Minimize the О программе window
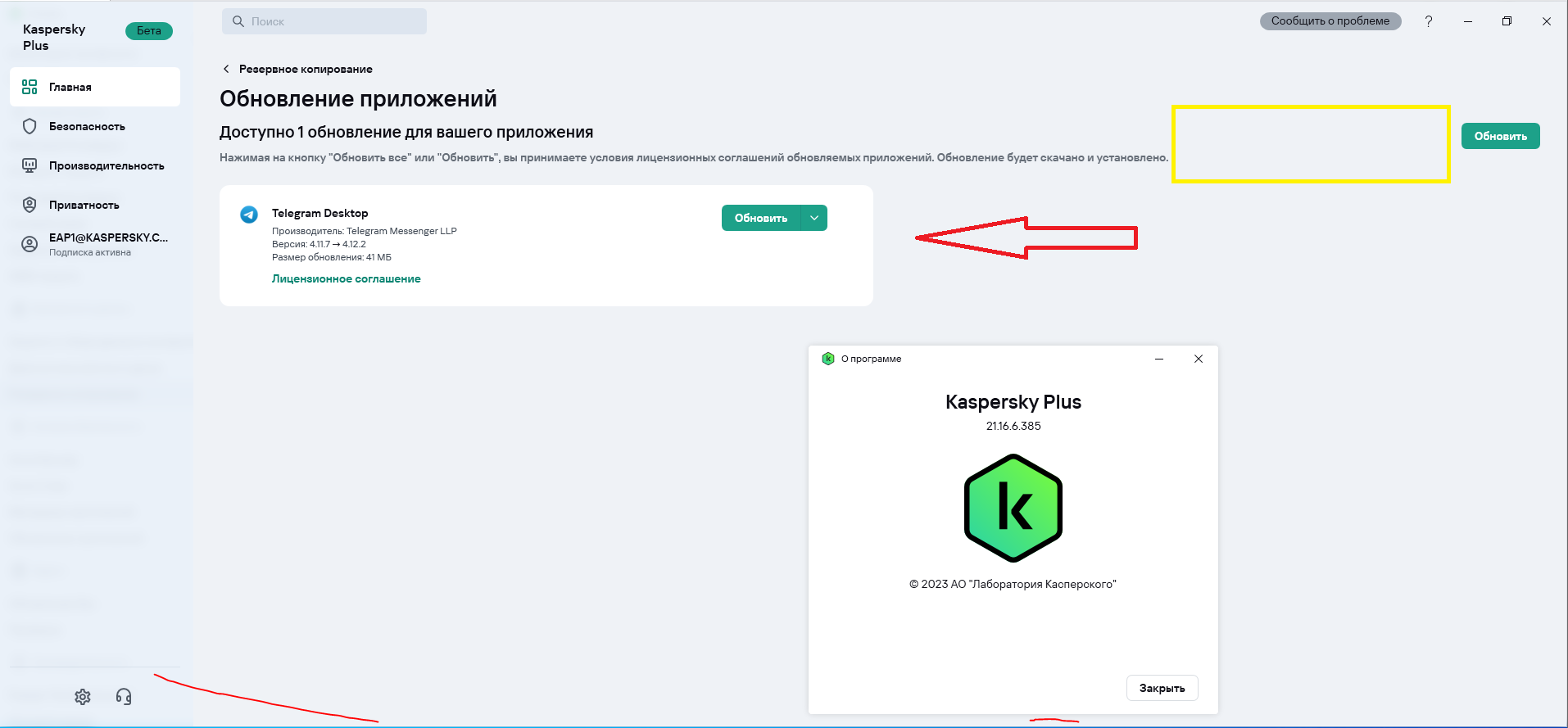The image size is (1568, 728). [x=1159, y=359]
